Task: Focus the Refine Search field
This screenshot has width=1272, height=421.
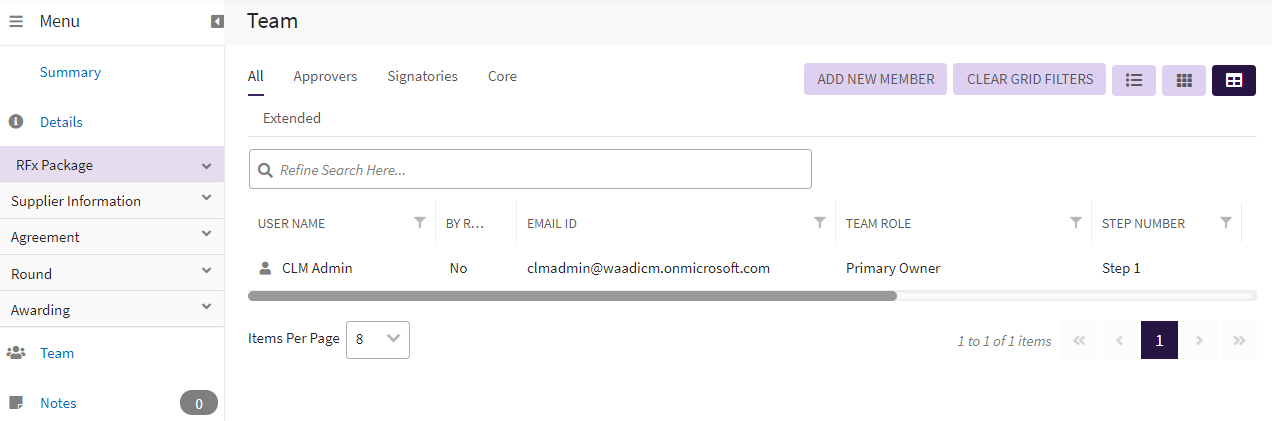Action: [540, 170]
